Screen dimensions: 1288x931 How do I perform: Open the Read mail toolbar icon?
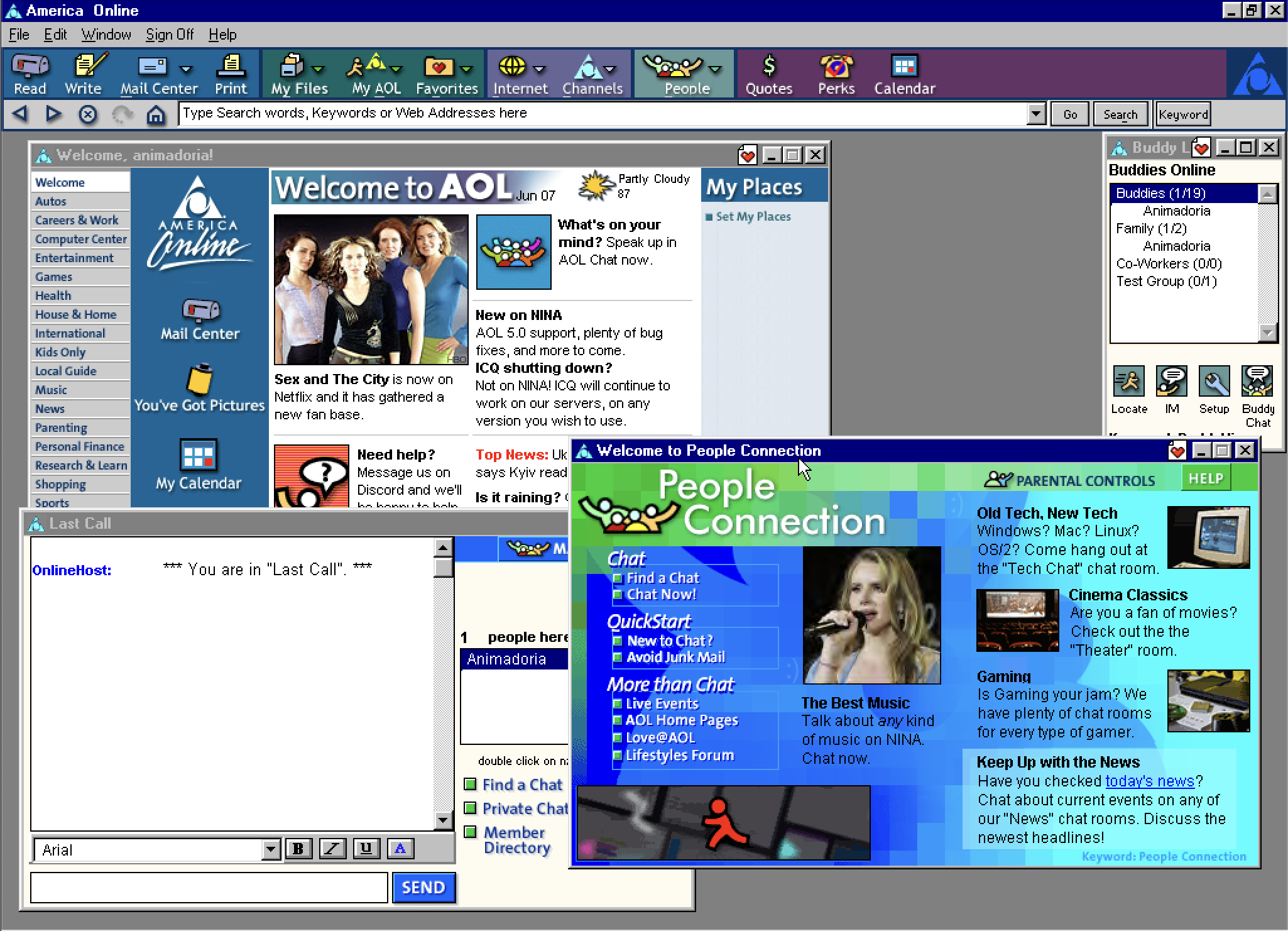(30, 74)
